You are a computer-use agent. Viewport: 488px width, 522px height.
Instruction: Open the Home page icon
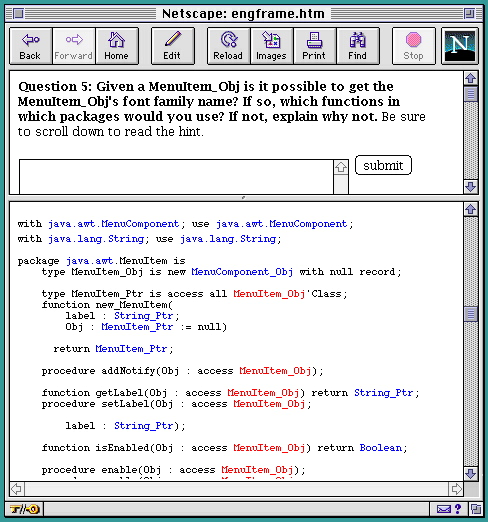coord(116,46)
